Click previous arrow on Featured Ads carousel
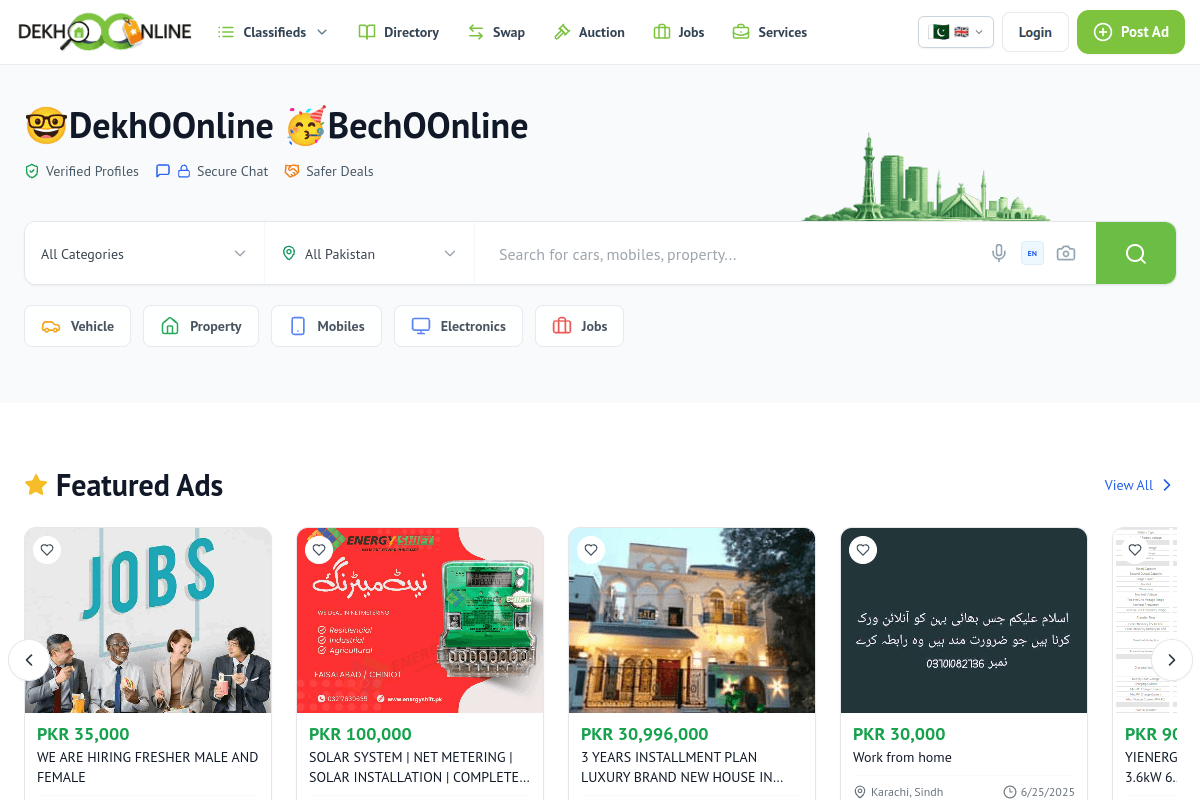 click(29, 660)
